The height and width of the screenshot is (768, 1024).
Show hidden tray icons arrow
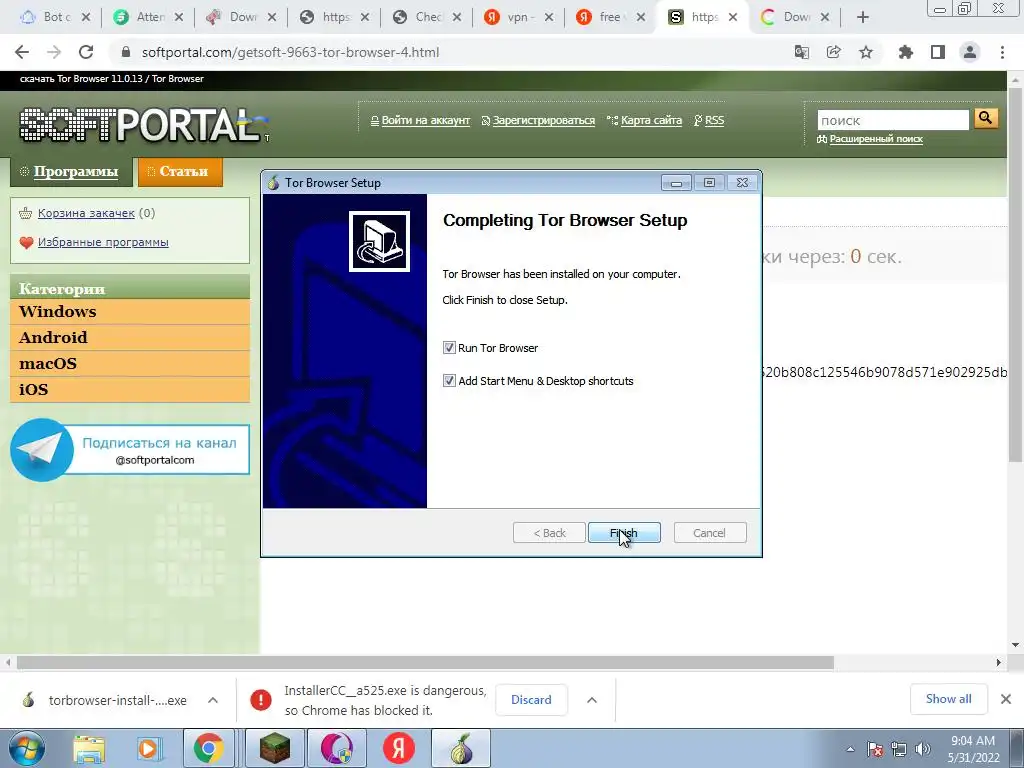click(x=850, y=749)
